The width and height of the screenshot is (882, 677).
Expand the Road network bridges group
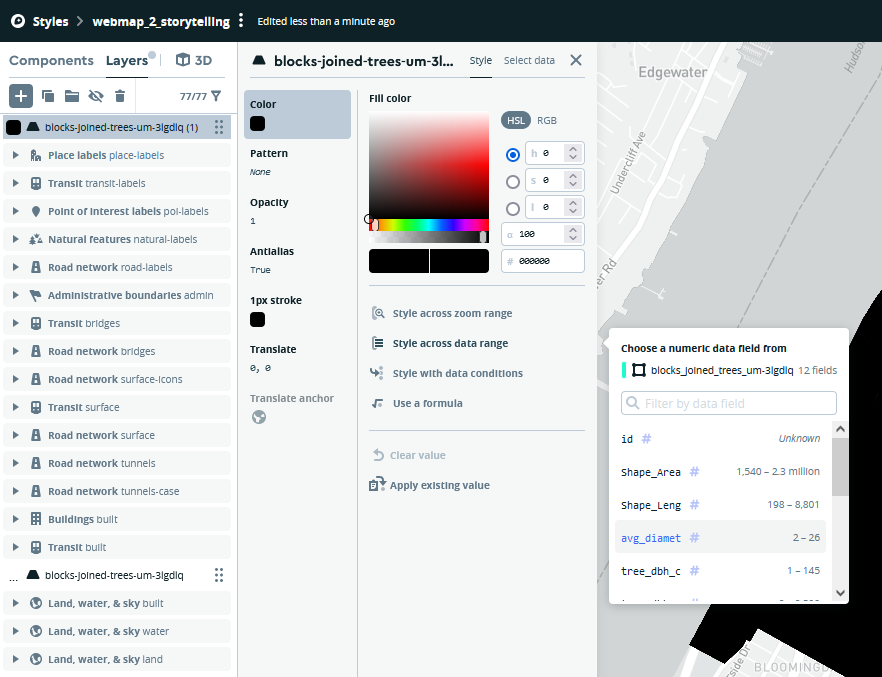pyautogui.click(x=16, y=351)
